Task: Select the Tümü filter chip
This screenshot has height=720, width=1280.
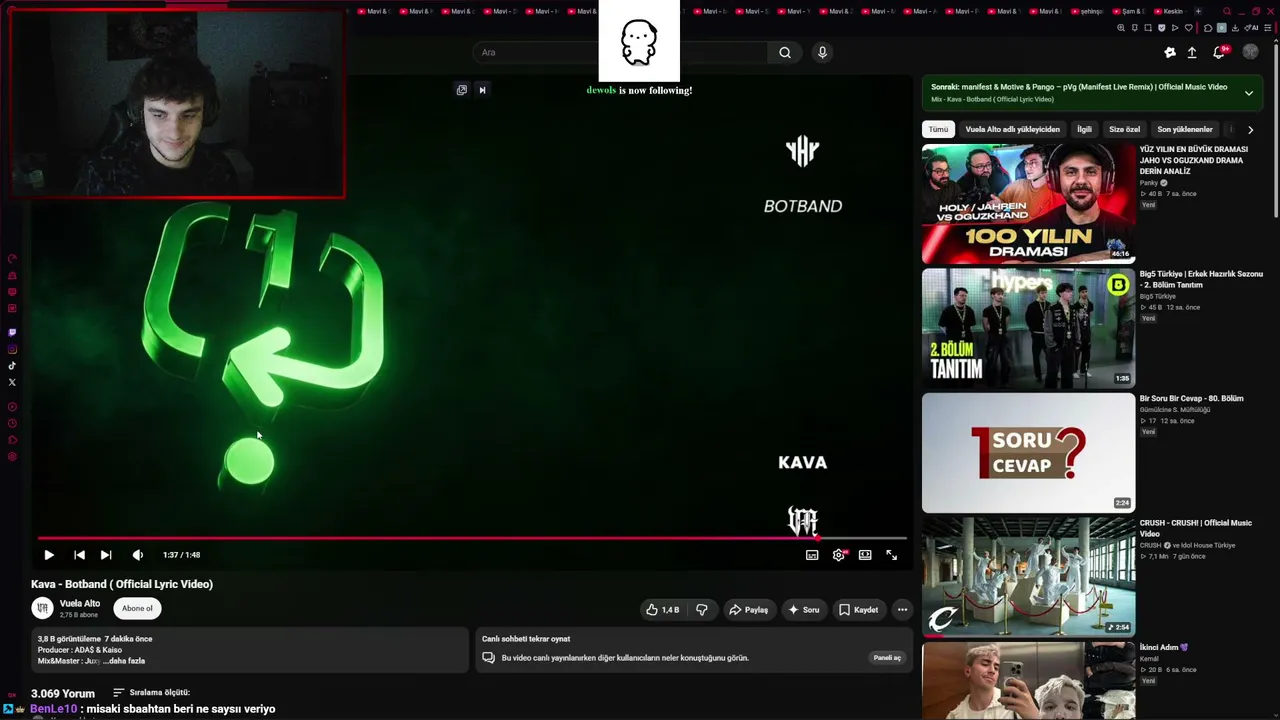Action: tap(938, 129)
